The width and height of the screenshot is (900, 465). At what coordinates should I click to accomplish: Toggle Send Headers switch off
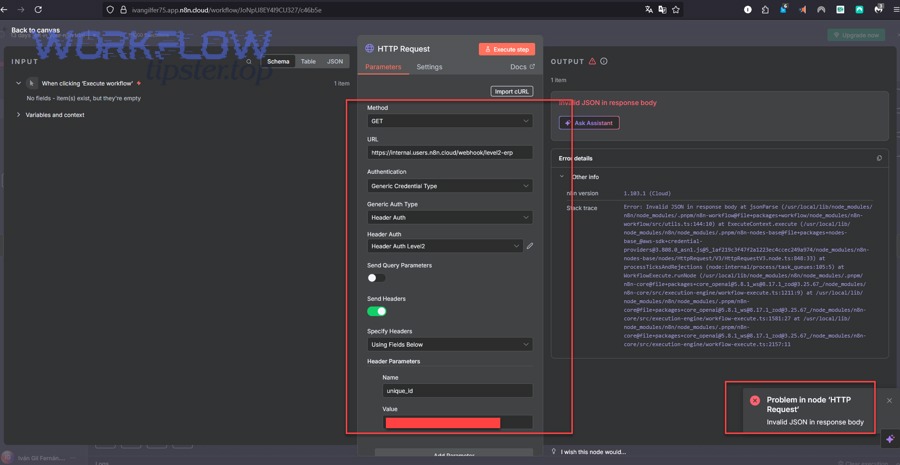(377, 311)
